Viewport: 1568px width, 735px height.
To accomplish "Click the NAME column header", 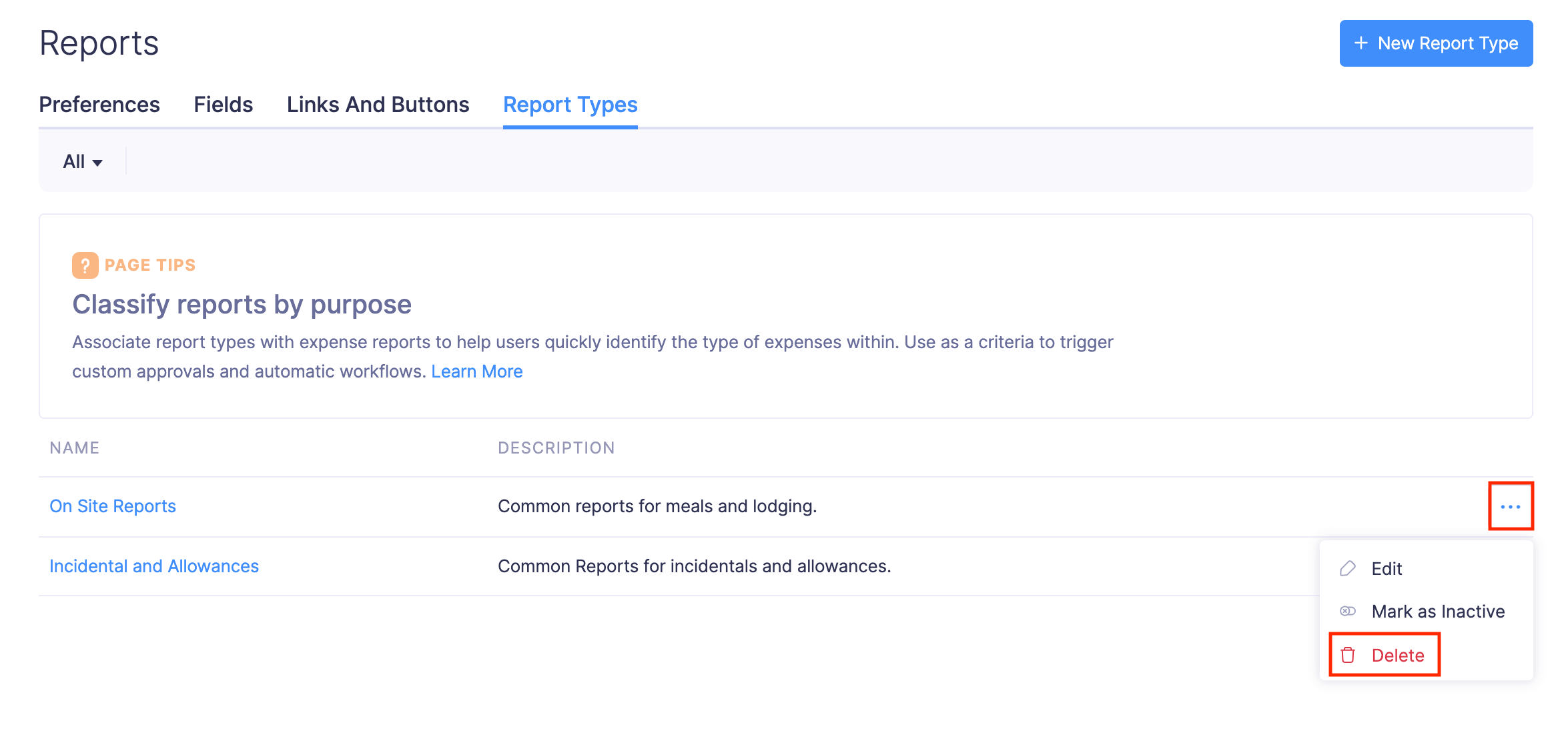I will coord(74,448).
